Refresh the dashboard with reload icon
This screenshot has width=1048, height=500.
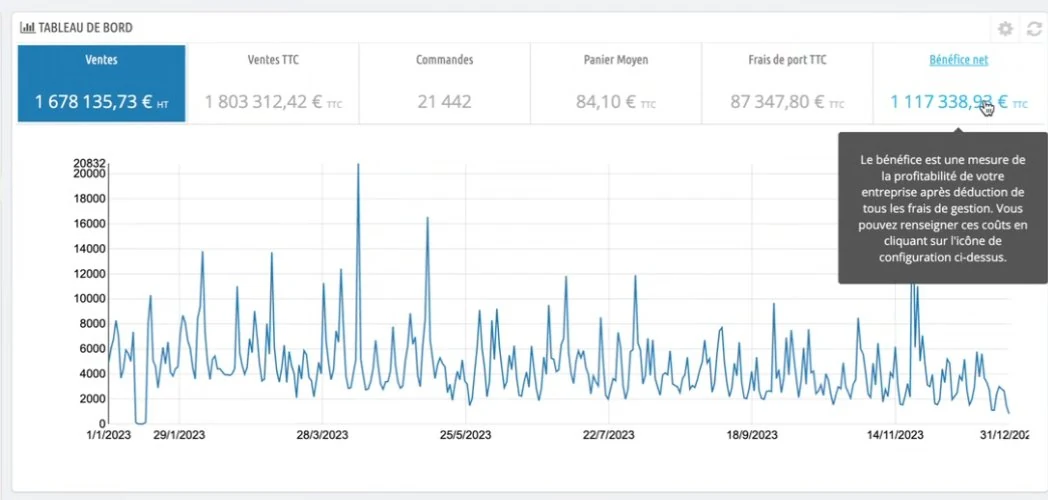tap(1034, 29)
